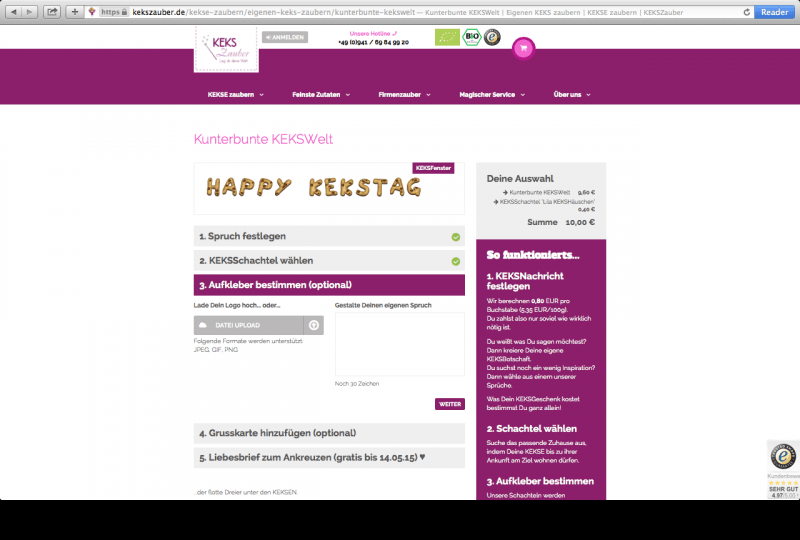Click the WEITER button

pos(449,404)
